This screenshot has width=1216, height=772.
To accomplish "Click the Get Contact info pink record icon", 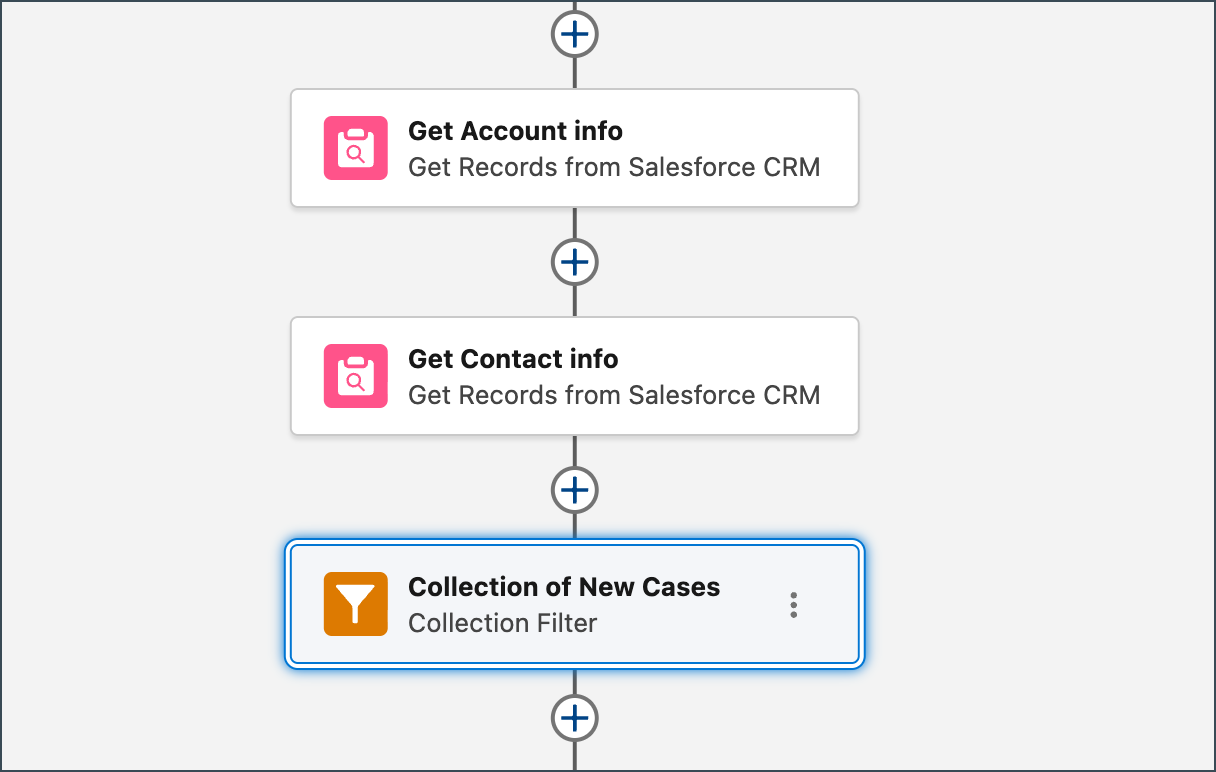I will tap(355, 376).
